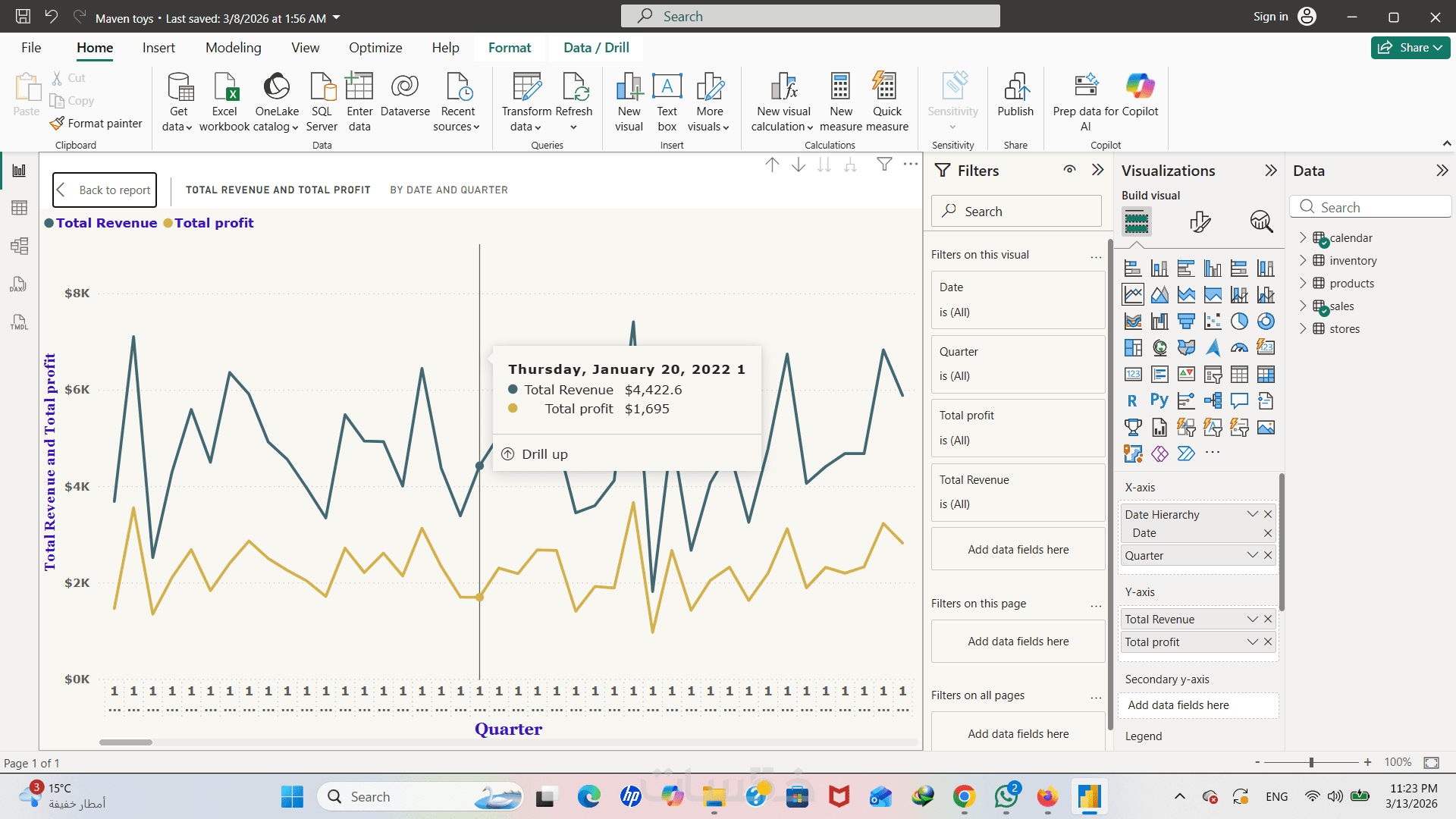Viewport: 1456px width, 819px height.
Task: Click the Python visual icon
Action: (x=1159, y=400)
